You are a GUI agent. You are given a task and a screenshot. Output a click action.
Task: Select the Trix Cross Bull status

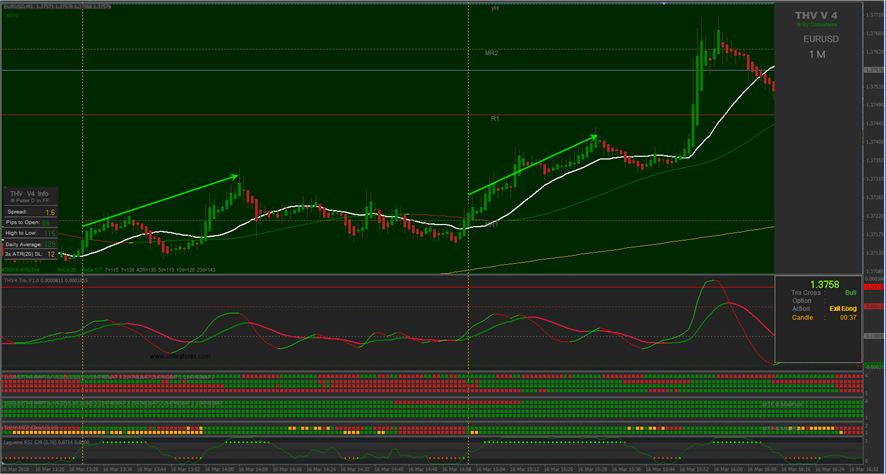pos(850,293)
